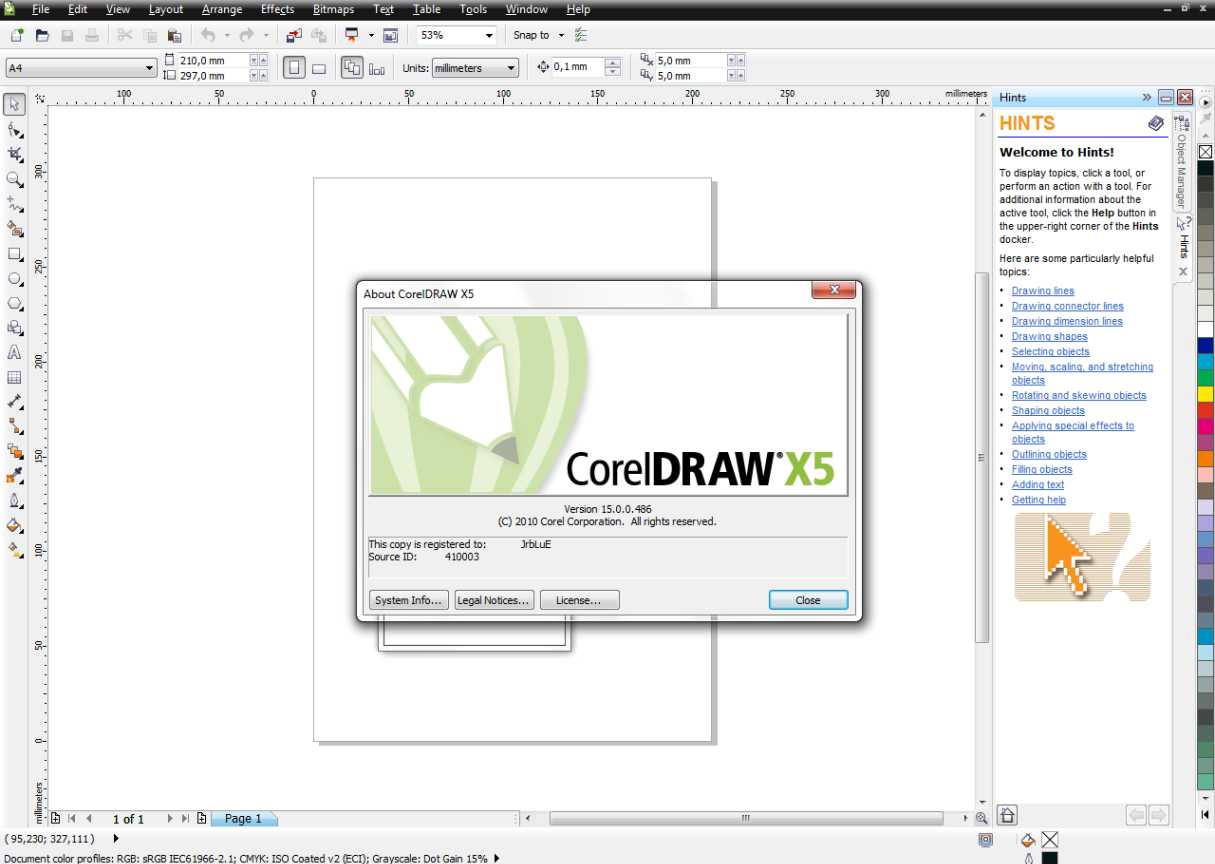
Task: Select the Crop tool
Action: (14, 155)
